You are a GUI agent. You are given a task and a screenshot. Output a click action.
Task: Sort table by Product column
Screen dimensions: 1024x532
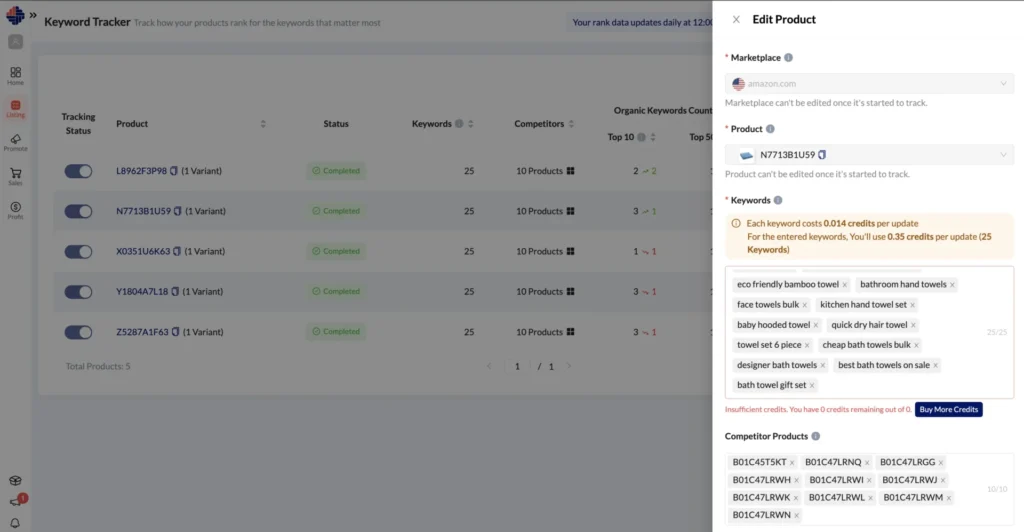[x=263, y=124]
